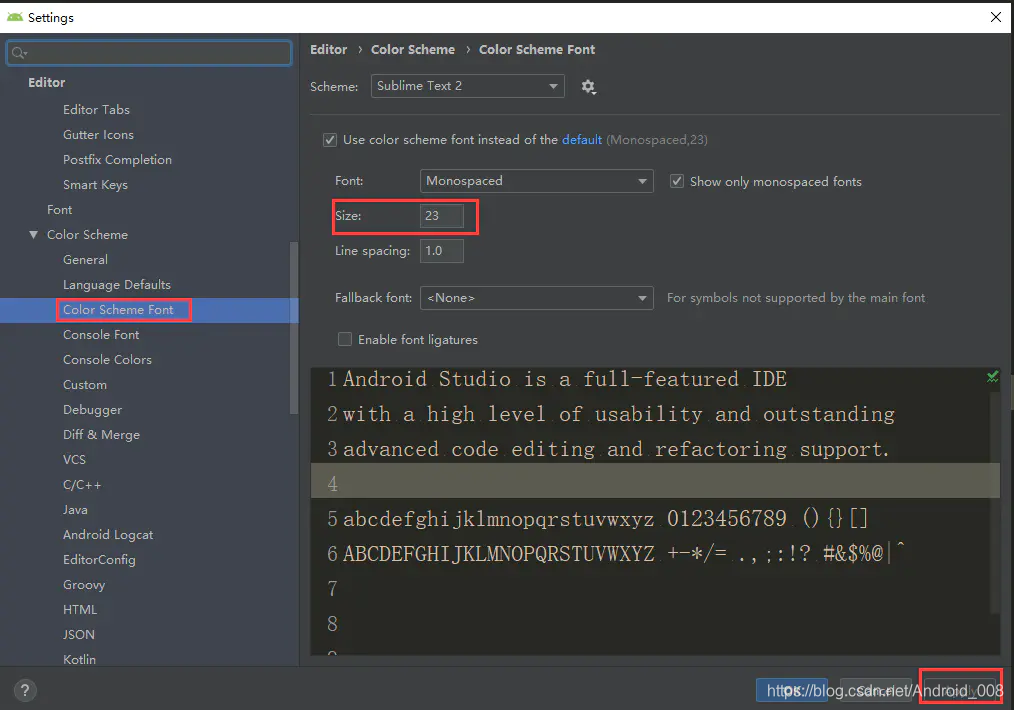The width and height of the screenshot is (1014, 710).
Task: Open Diff & Merge color settings
Action: coord(101,435)
